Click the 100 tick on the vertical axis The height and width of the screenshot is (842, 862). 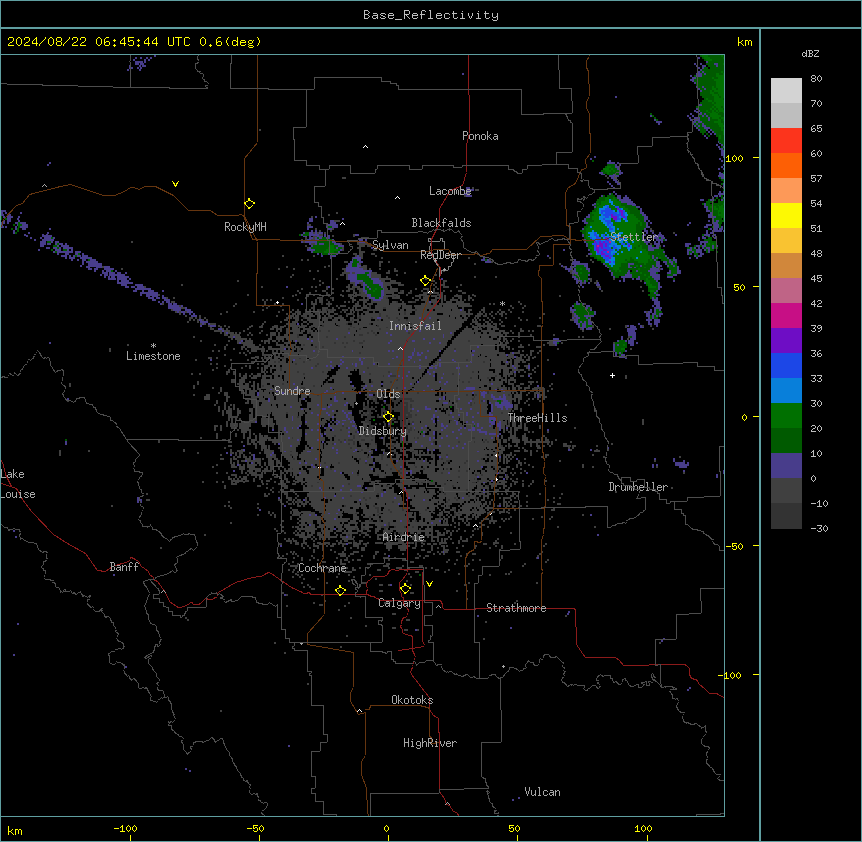pyautogui.click(x=734, y=158)
